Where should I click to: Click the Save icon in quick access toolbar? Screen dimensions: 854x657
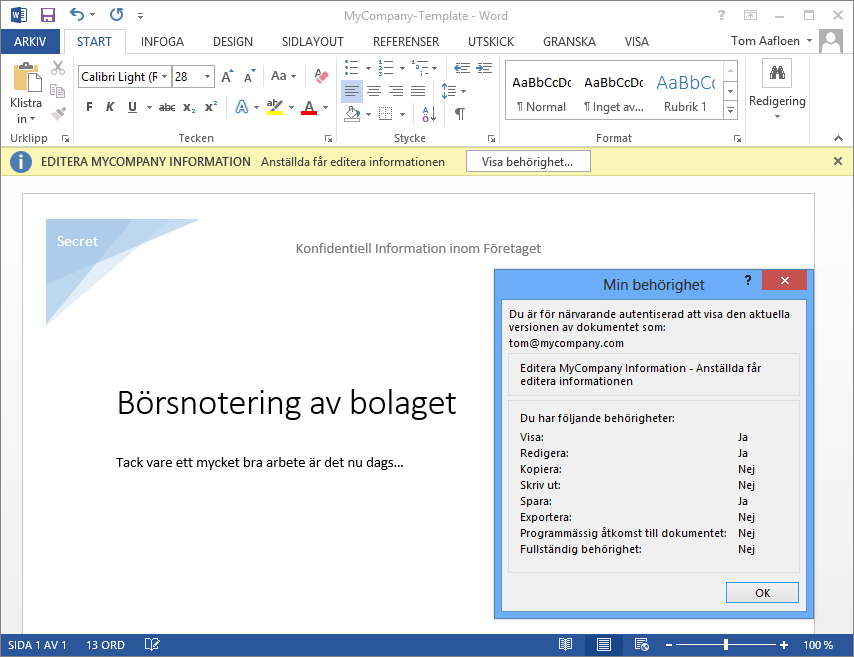click(x=47, y=15)
